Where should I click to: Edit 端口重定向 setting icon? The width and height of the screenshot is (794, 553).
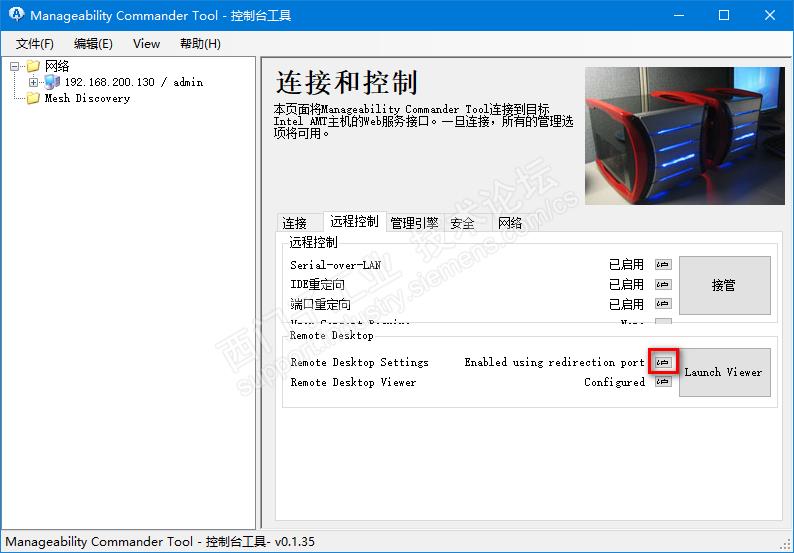[663, 304]
